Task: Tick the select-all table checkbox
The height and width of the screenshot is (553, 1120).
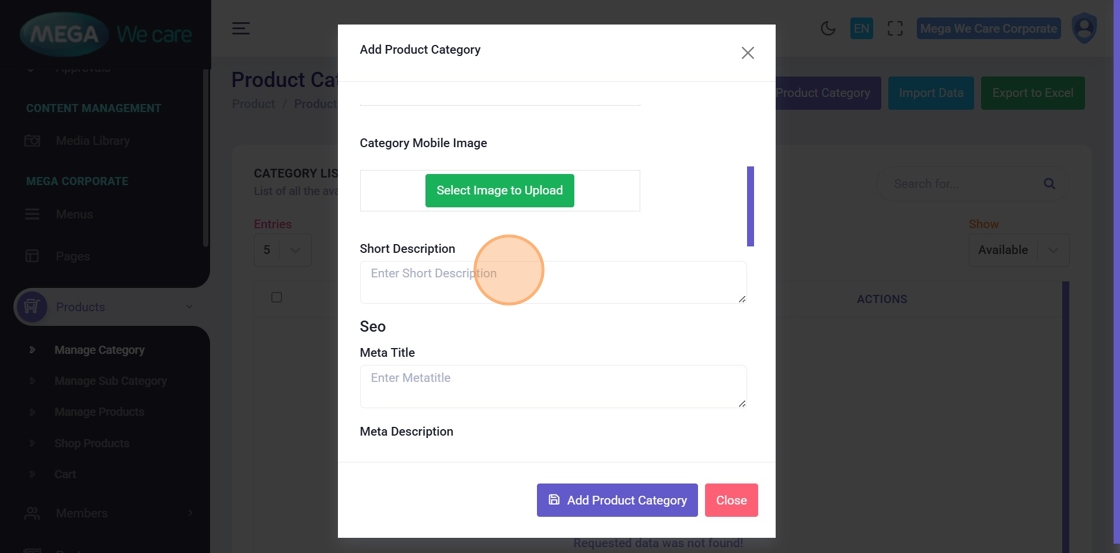Action: pos(277,297)
